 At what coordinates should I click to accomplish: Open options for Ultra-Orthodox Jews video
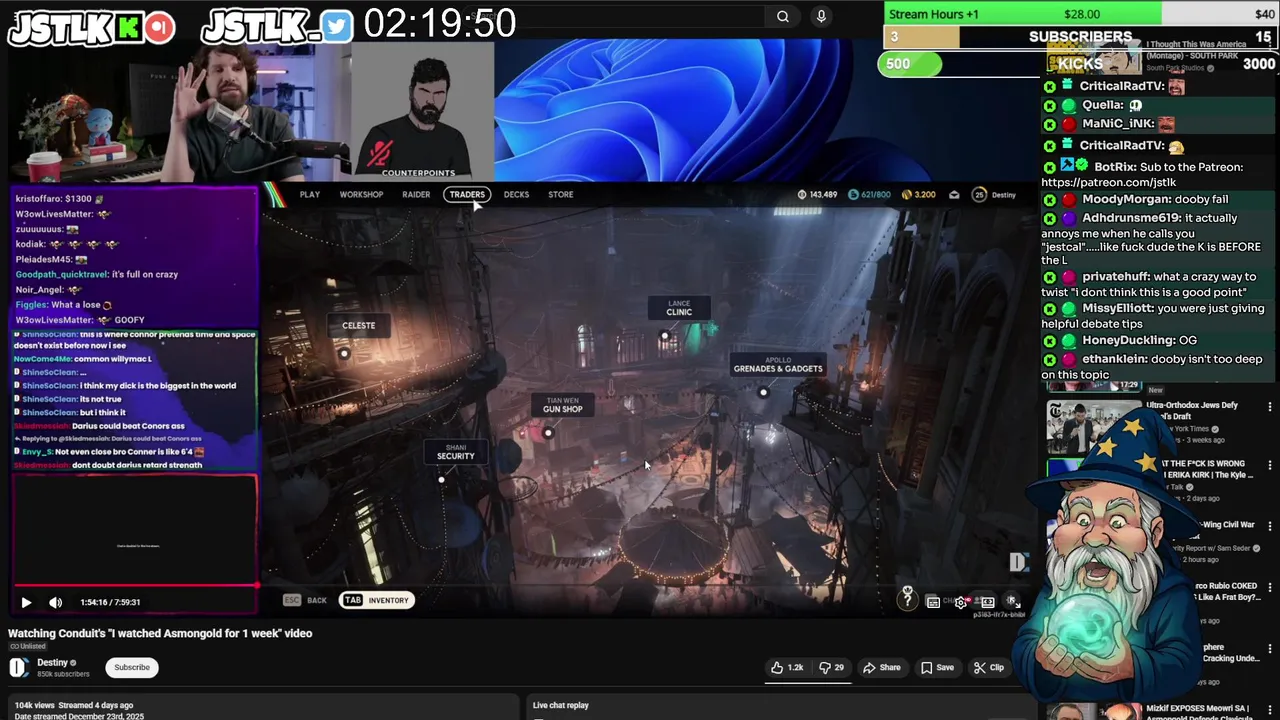(x=1270, y=407)
